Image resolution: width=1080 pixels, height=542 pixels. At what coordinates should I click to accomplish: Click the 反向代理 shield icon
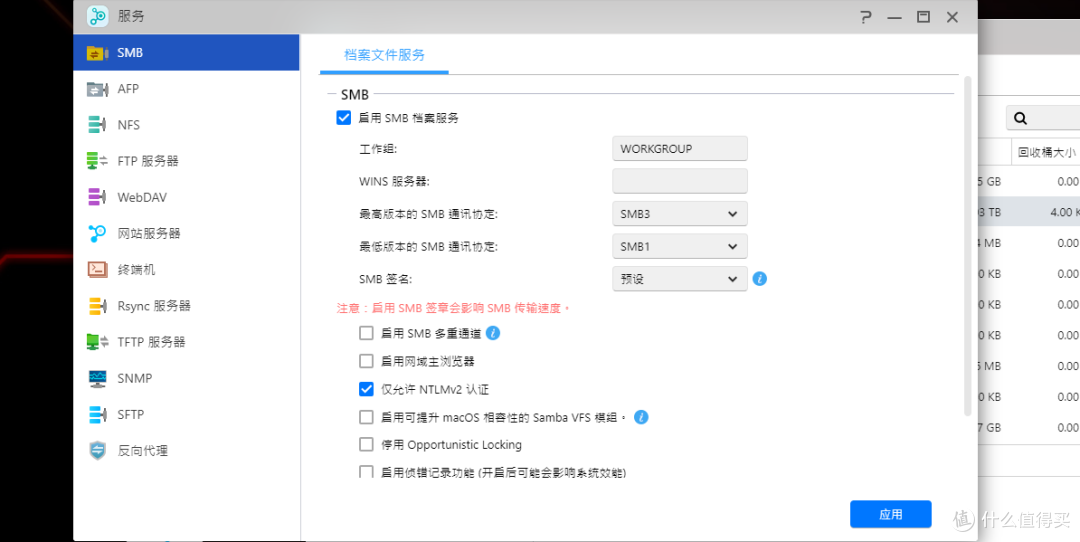pyautogui.click(x=97, y=451)
